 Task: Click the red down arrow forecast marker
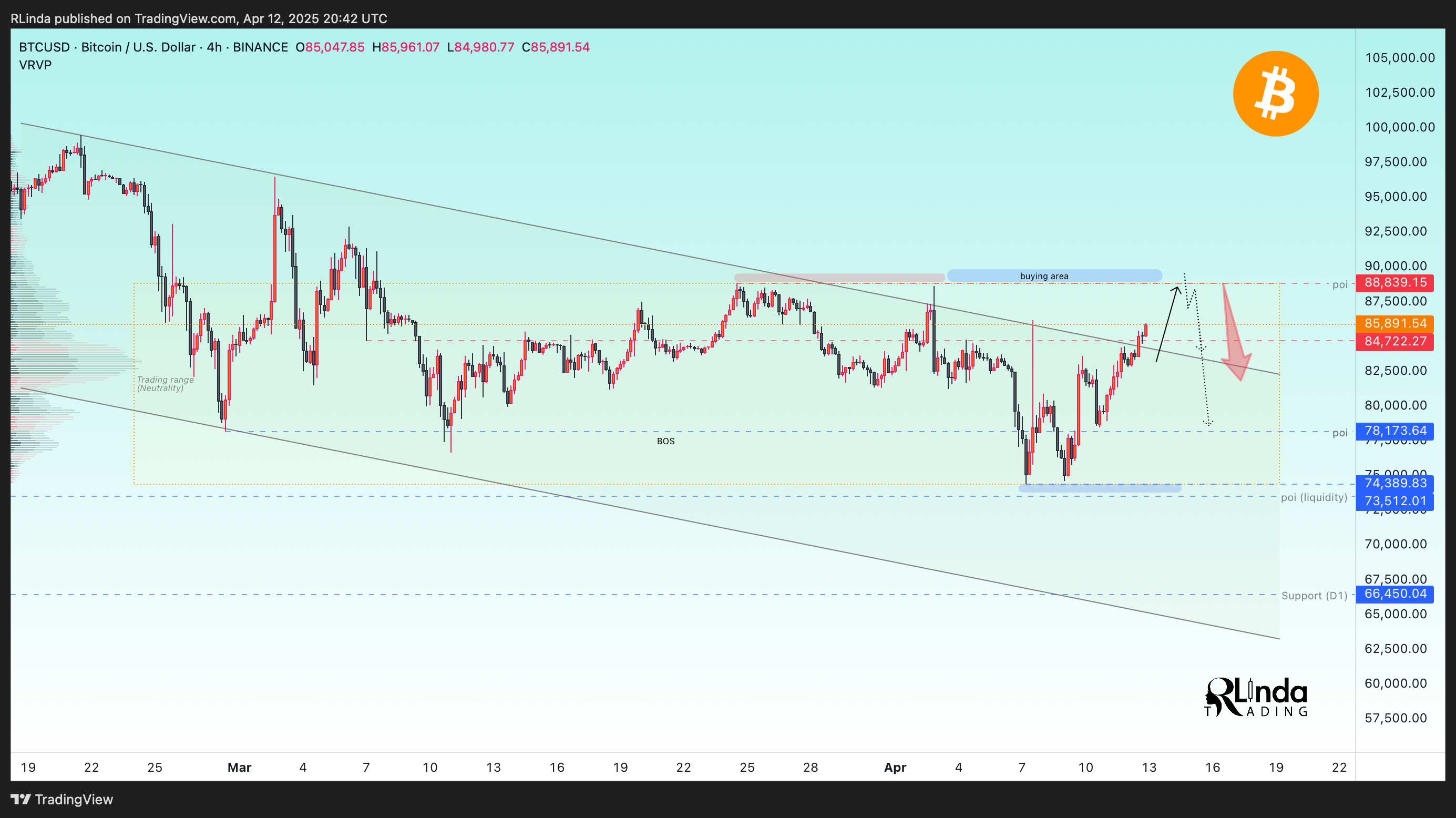[x=1236, y=333]
